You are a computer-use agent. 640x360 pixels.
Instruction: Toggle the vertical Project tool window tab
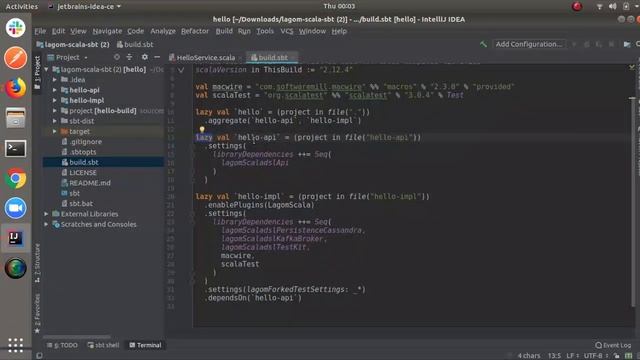click(x=37, y=73)
